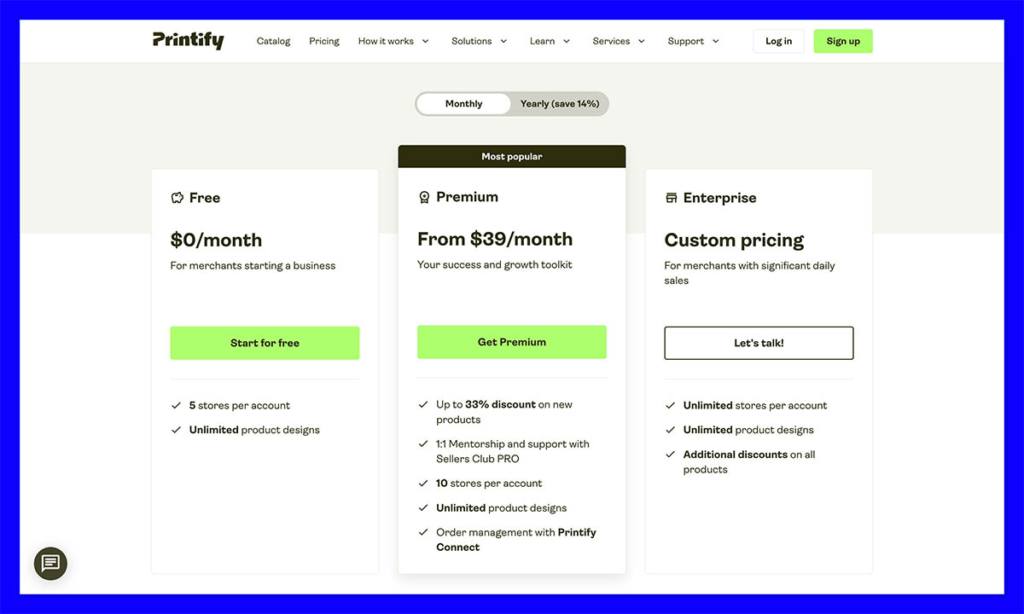Click the checkmark beside "10 stores per account"
Viewport: 1024px width, 614px height.
click(x=424, y=482)
